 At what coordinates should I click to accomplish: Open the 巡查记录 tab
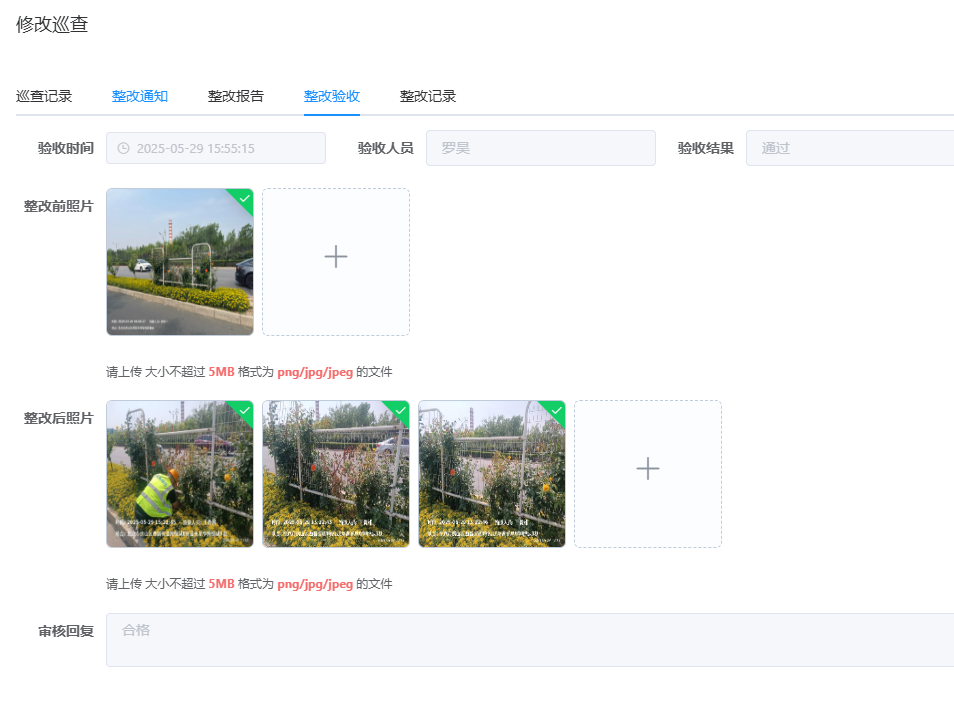pos(44,96)
